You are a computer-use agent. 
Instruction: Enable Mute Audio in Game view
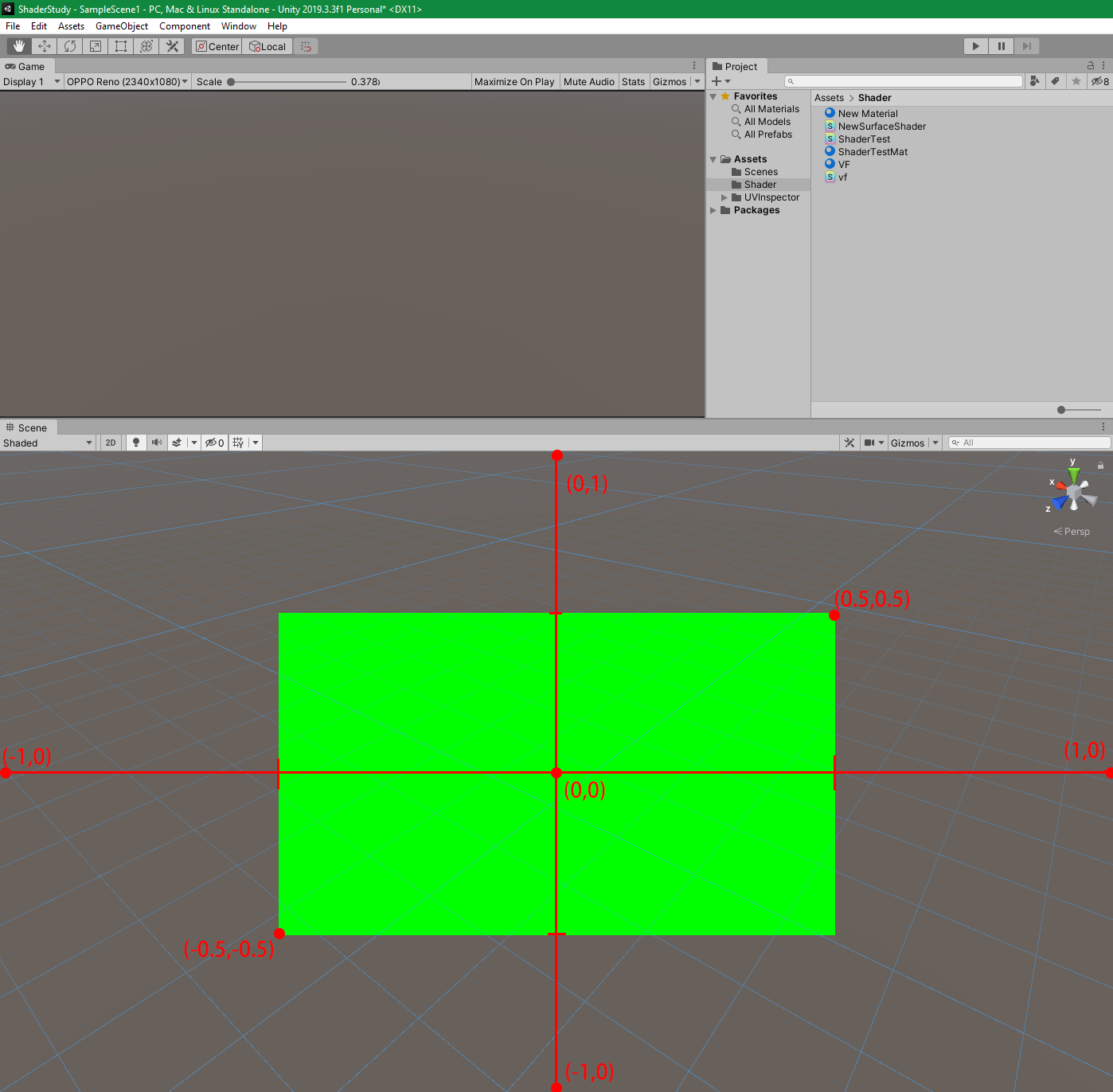(589, 81)
